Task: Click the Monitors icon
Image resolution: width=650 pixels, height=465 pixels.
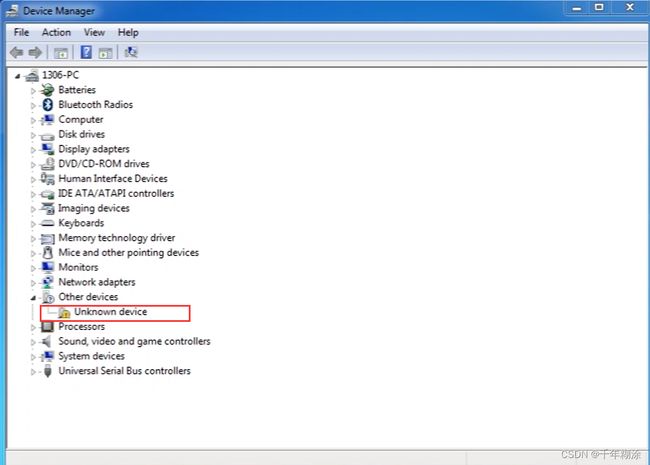Action: pyautogui.click(x=48, y=267)
